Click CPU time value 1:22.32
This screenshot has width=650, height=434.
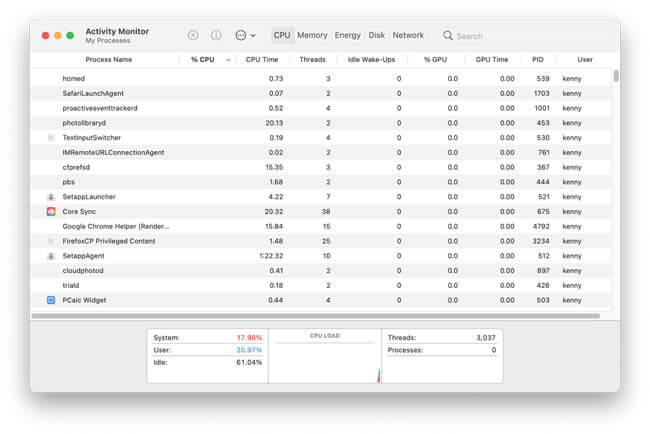tap(271, 256)
